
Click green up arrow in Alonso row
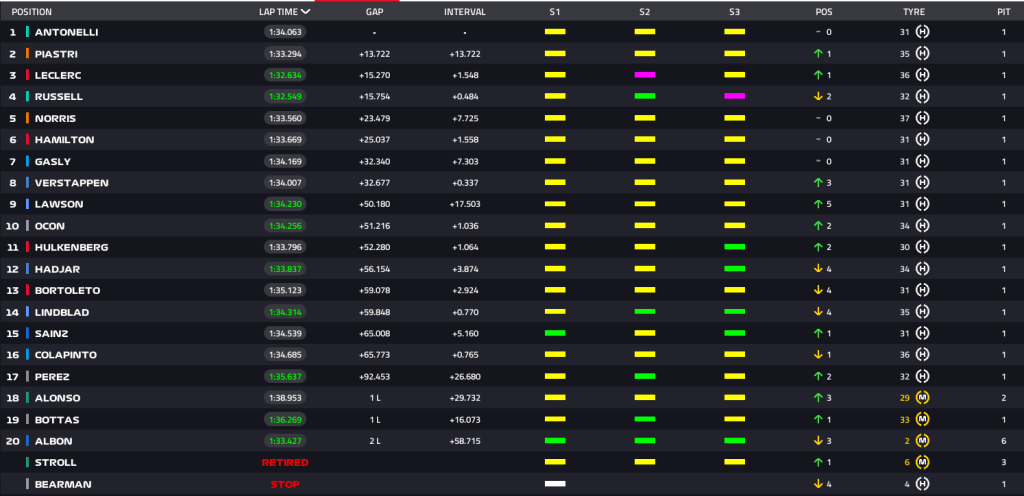click(x=818, y=398)
